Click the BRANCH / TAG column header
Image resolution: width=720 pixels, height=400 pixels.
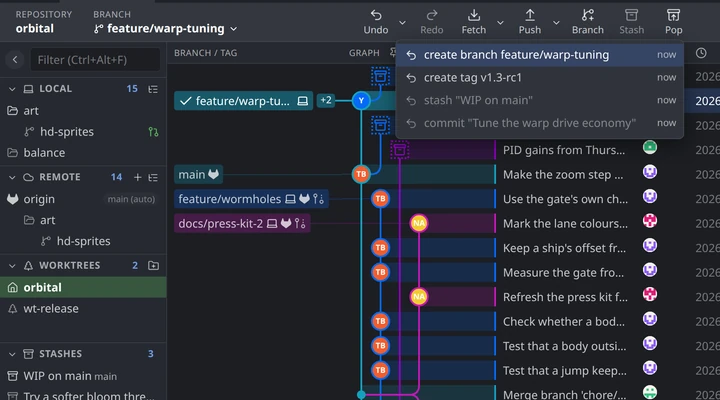(x=205, y=53)
